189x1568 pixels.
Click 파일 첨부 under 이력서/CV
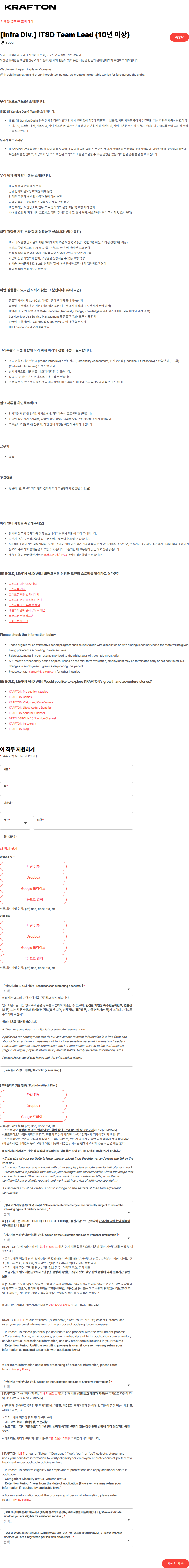click(33, 866)
